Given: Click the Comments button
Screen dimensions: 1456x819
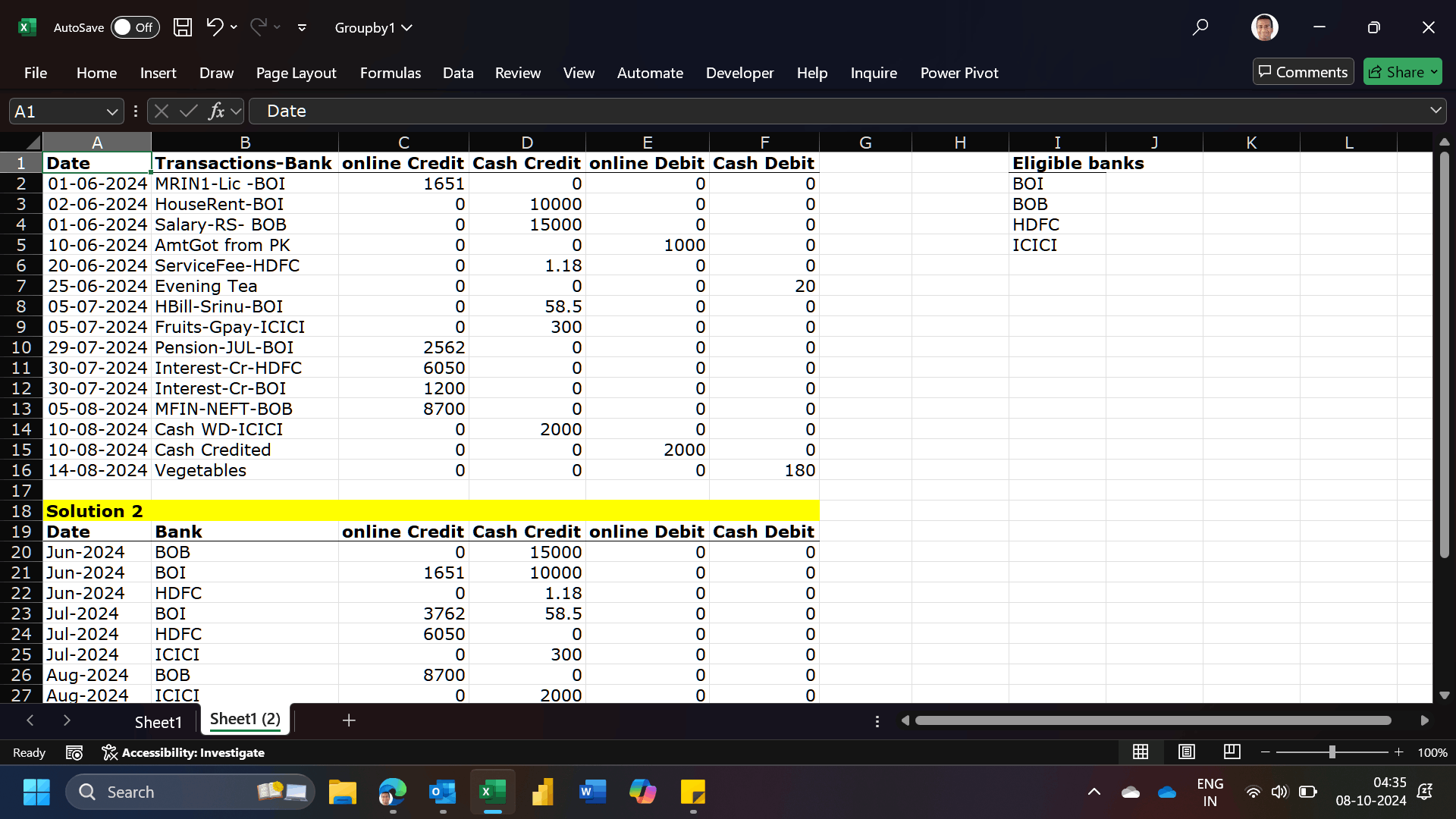Looking at the screenshot, I should click(1303, 72).
